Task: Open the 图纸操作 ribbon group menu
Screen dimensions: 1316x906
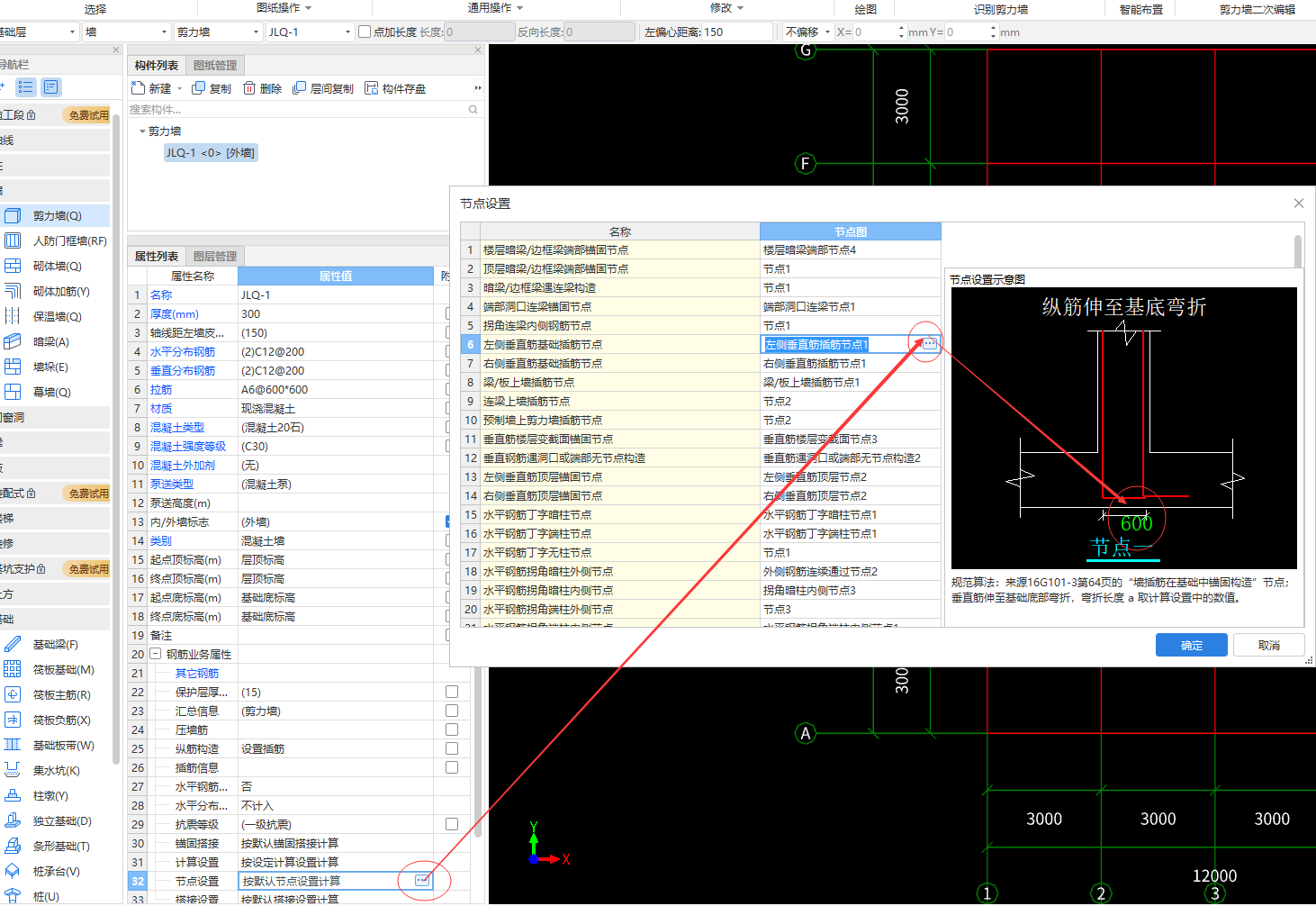Action: (x=284, y=8)
